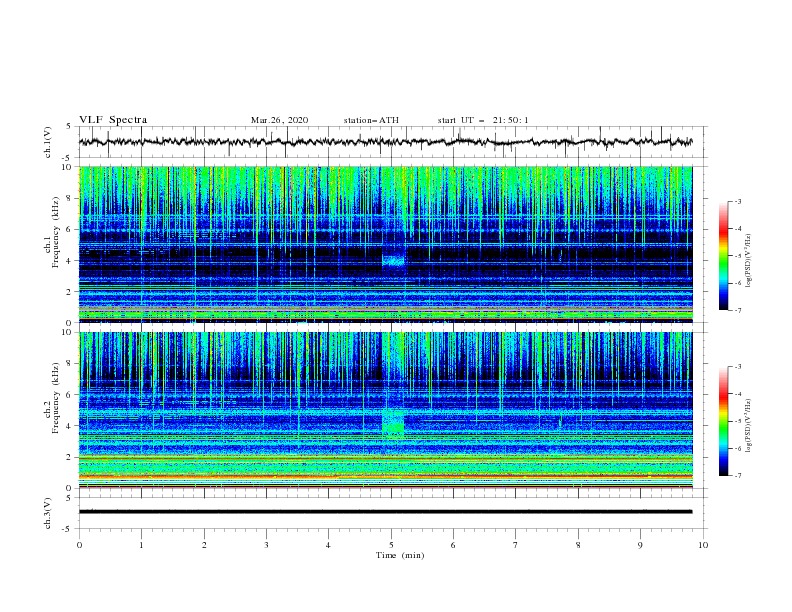Viewport: 792px width, 612px height.
Task: Click the ch.1 "Frequency (kHz)" axis label
Action: 56,232
